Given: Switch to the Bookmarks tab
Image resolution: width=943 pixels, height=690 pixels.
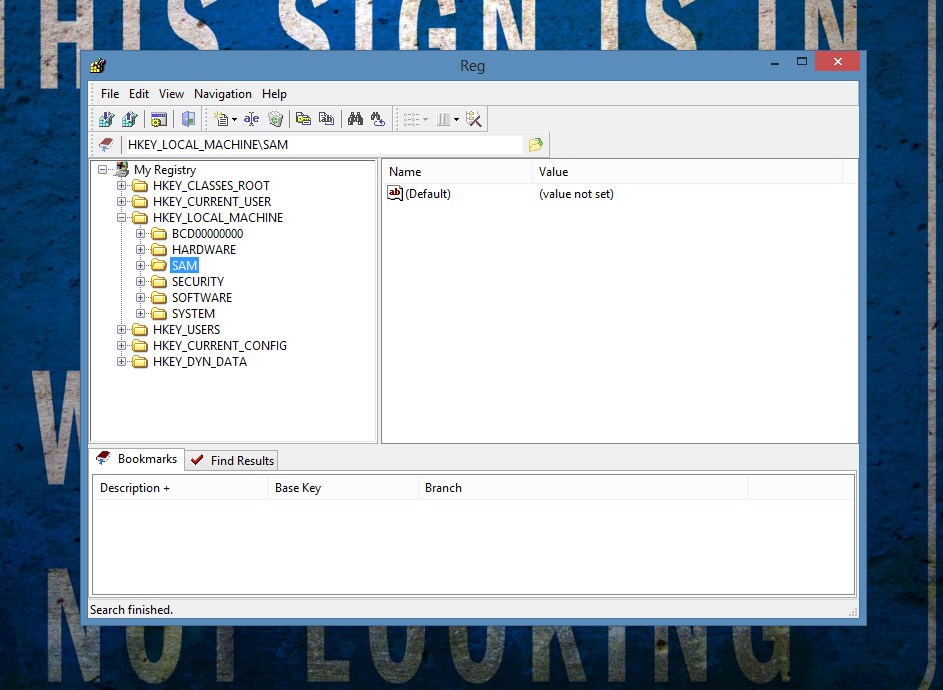Looking at the screenshot, I should [x=137, y=459].
